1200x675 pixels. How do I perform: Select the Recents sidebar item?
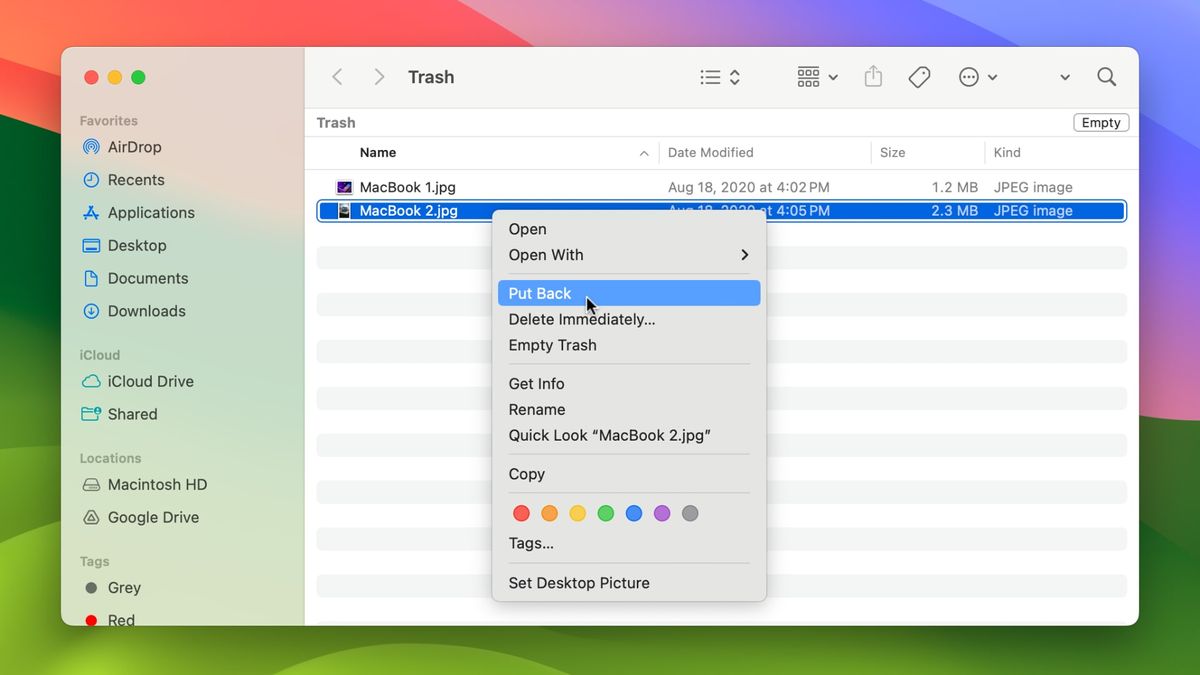click(x=134, y=180)
